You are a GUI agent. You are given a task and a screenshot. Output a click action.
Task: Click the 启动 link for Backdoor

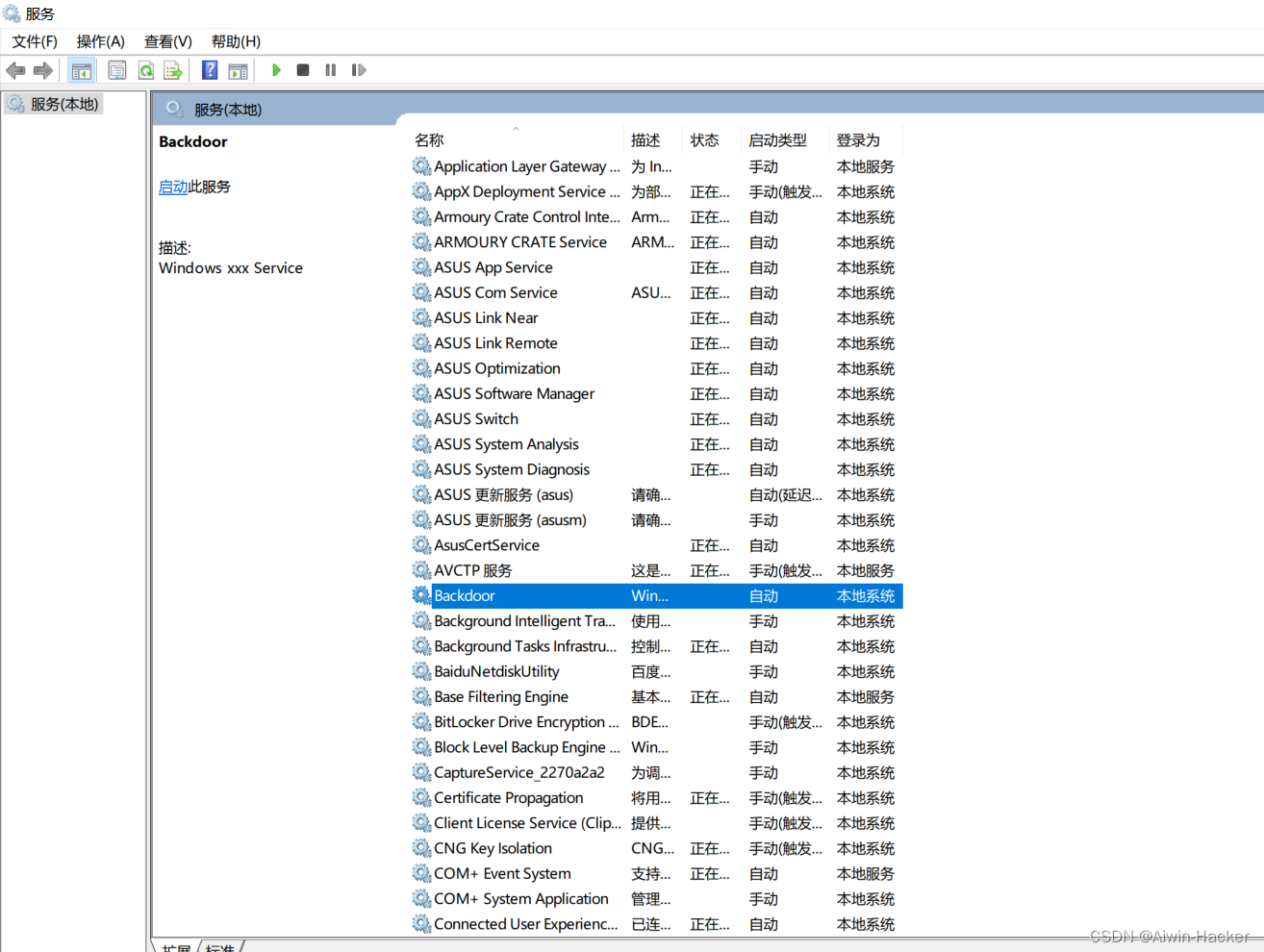point(173,187)
